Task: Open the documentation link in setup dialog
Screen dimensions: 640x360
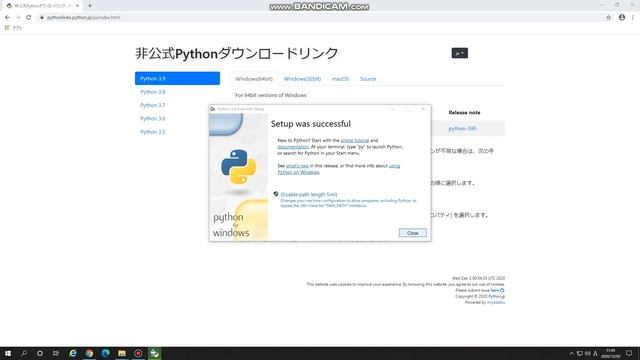Action: coord(293,147)
